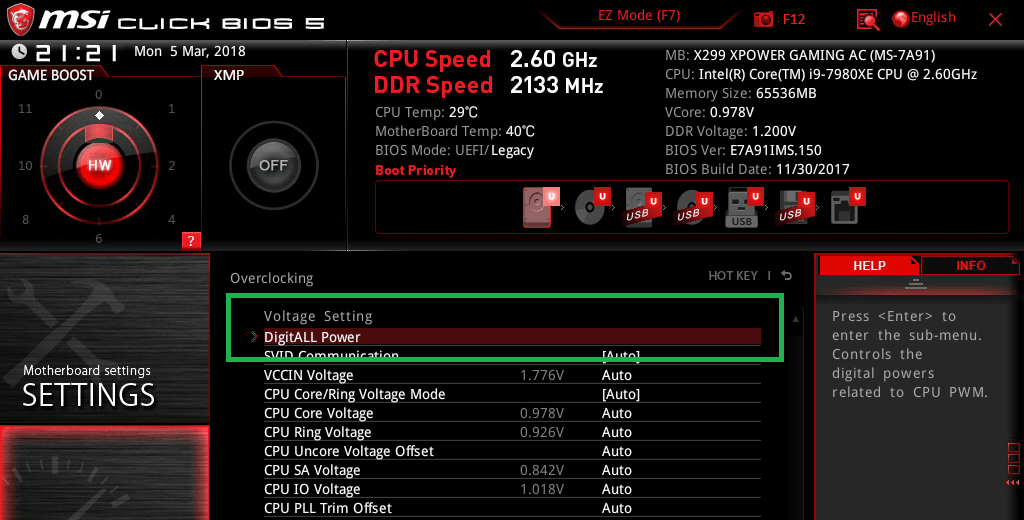Viewport: 1024px width, 520px height.
Task: Switch to the HELP tab
Action: point(869,265)
